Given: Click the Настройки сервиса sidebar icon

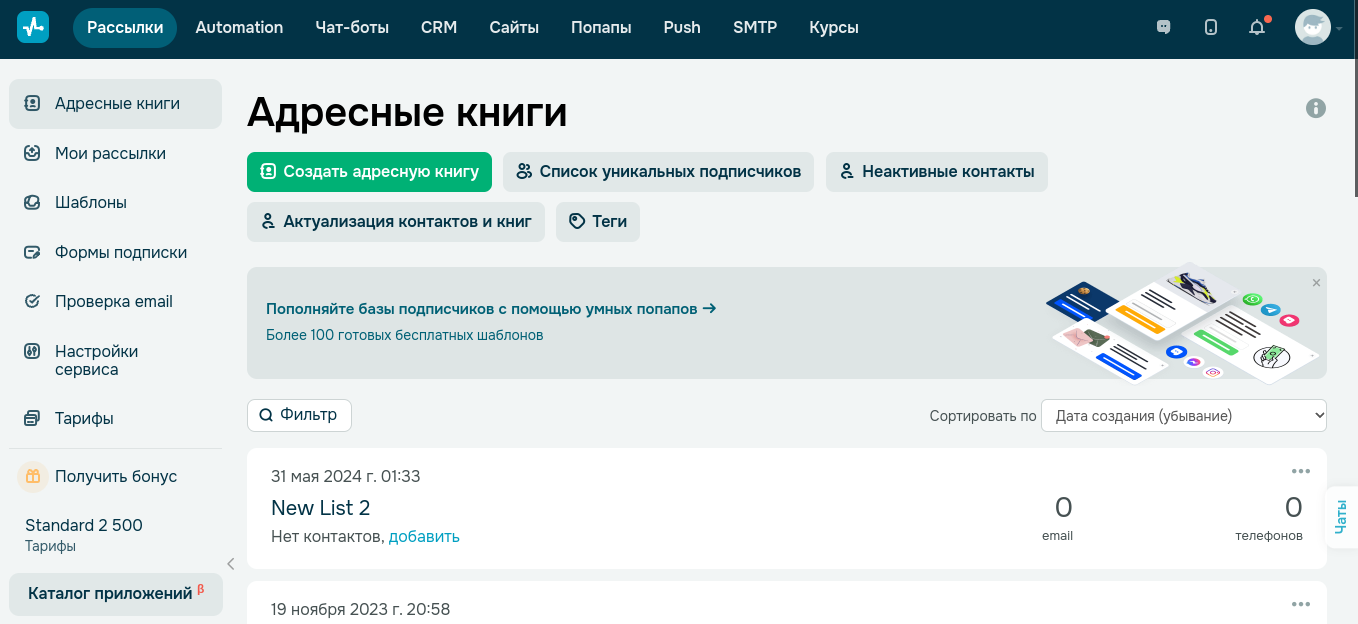Looking at the screenshot, I should (33, 351).
